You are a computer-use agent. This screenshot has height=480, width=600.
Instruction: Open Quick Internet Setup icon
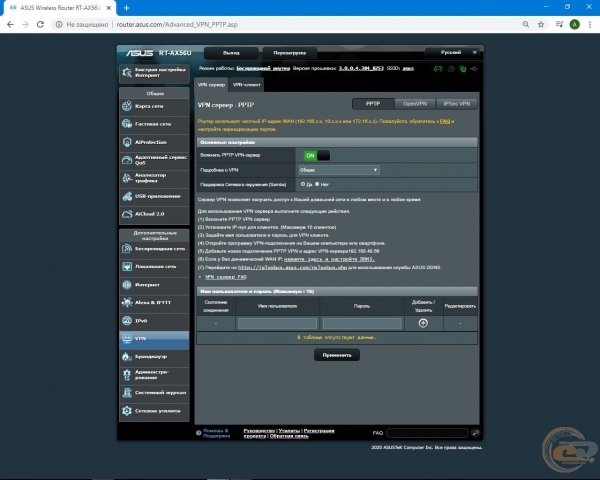(127, 72)
